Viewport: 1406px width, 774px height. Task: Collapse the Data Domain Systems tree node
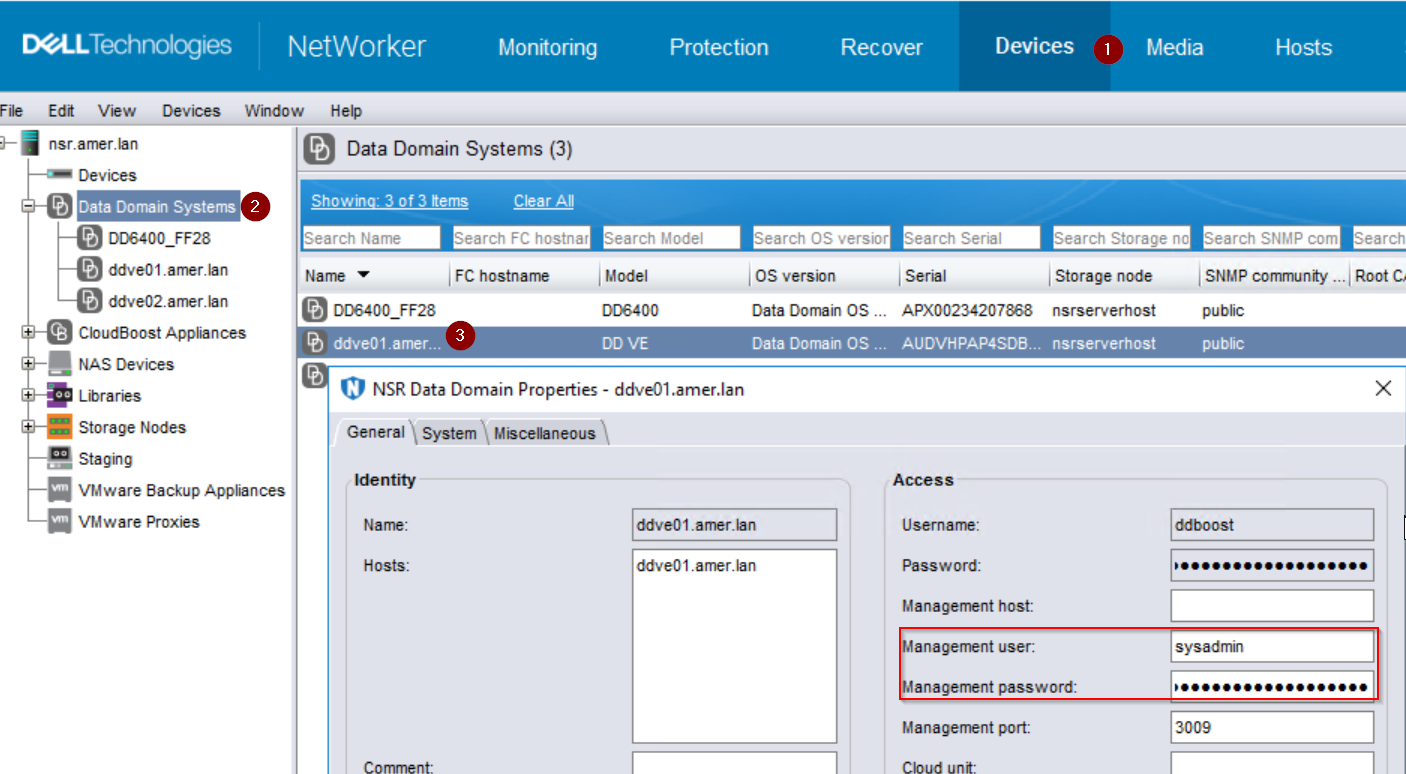pyautogui.click(x=28, y=207)
